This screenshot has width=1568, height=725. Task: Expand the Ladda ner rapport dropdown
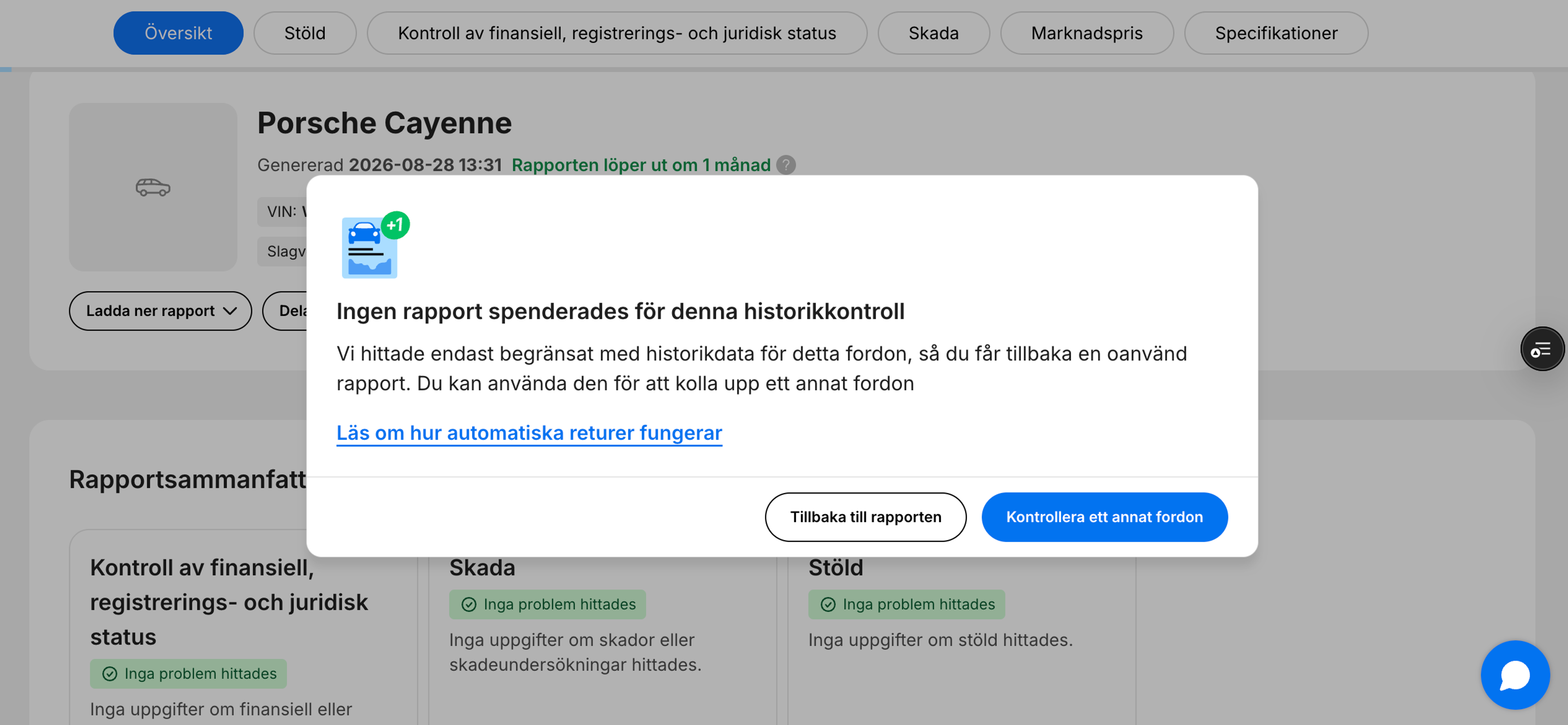[x=160, y=311]
